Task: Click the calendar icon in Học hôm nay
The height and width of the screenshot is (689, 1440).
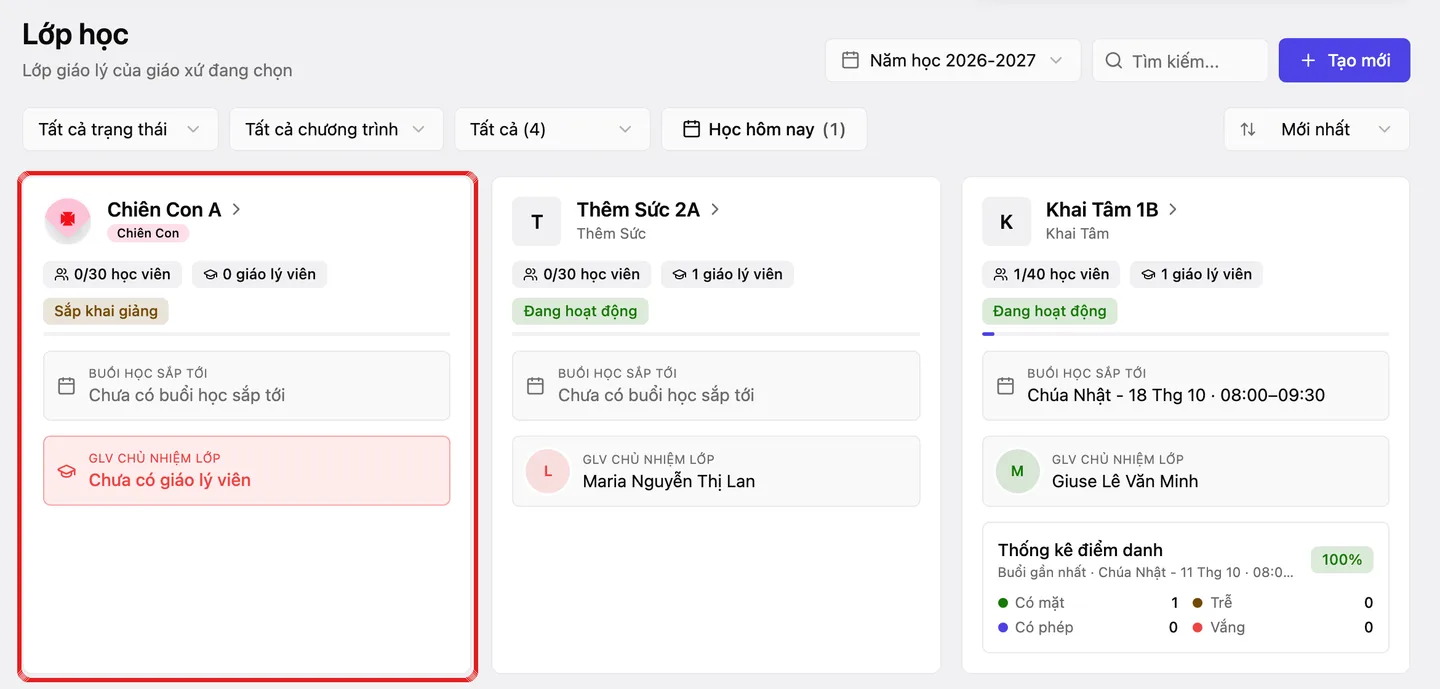Action: click(x=691, y=129)
